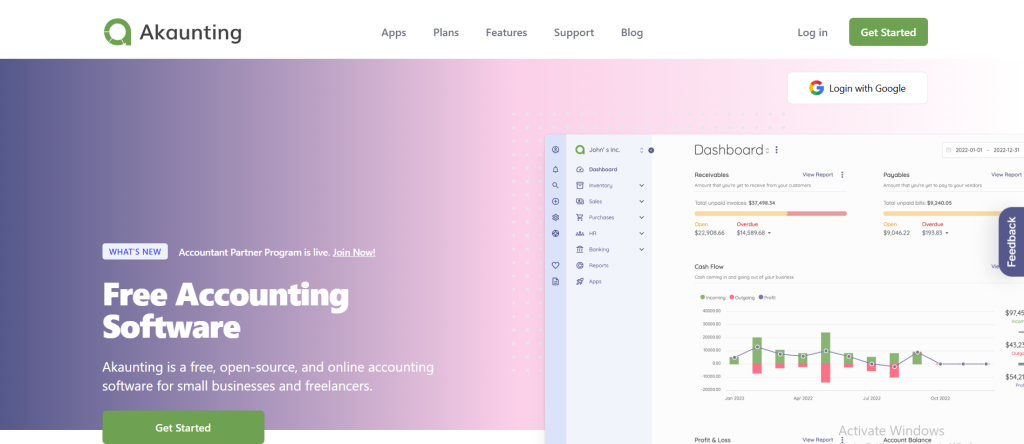Open the Dashboard title switcher arrows
Screen dimensions: 1024x444
tap(767, 151)
